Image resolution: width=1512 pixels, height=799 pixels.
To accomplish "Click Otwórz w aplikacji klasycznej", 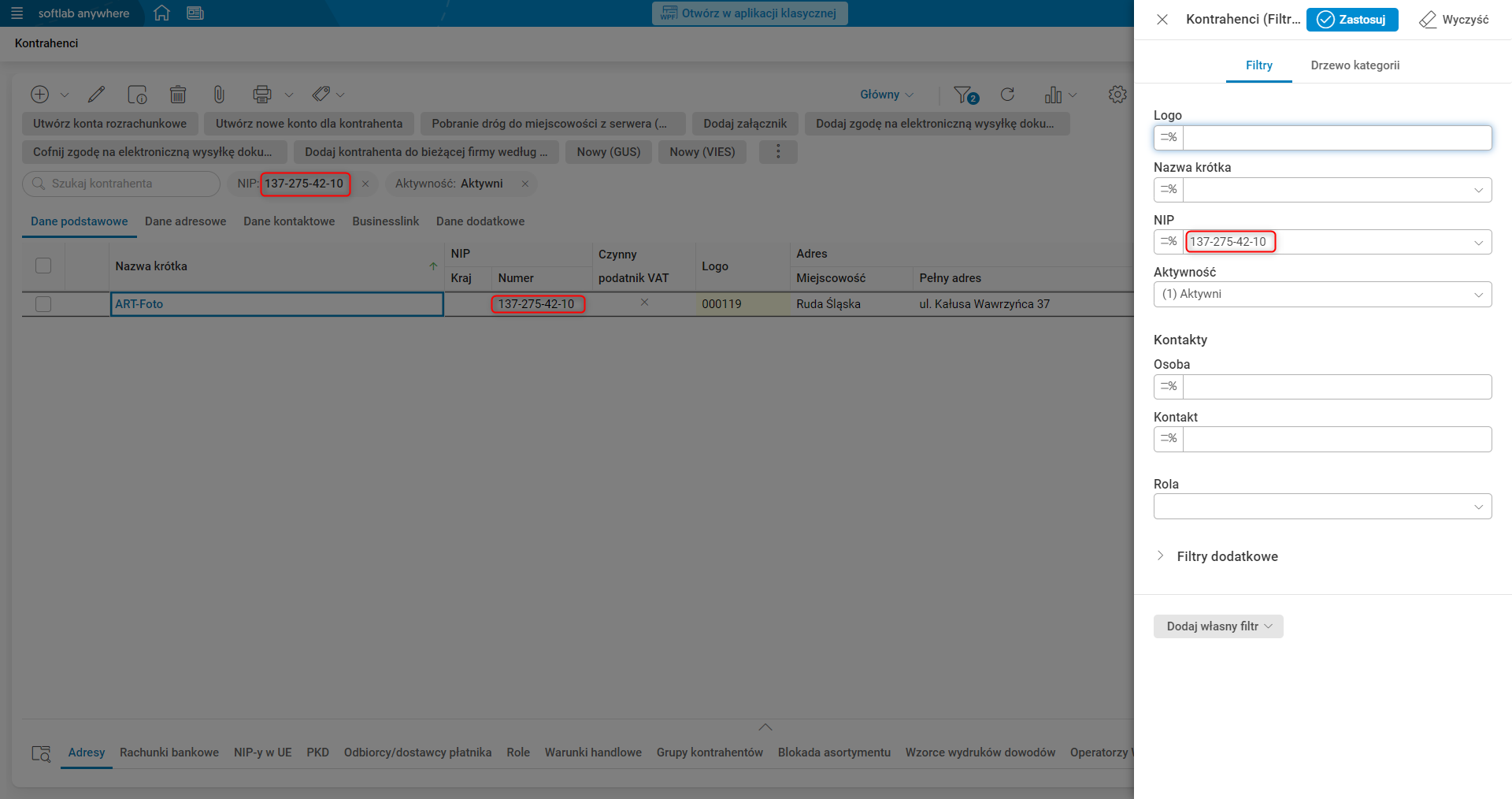I will click(x=750, y=13).
